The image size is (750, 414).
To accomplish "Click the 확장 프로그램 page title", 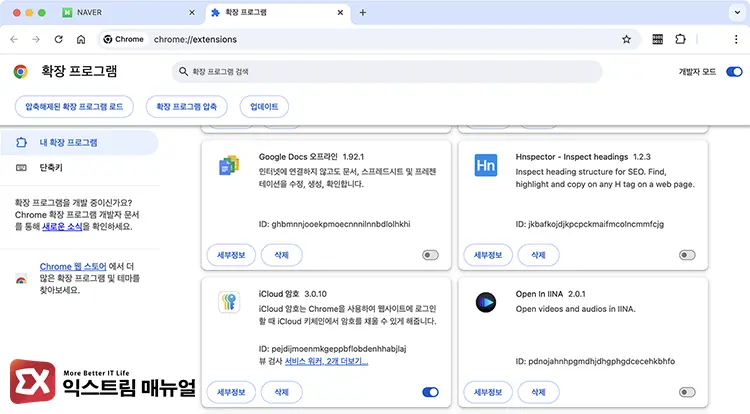I will point(79,71).
